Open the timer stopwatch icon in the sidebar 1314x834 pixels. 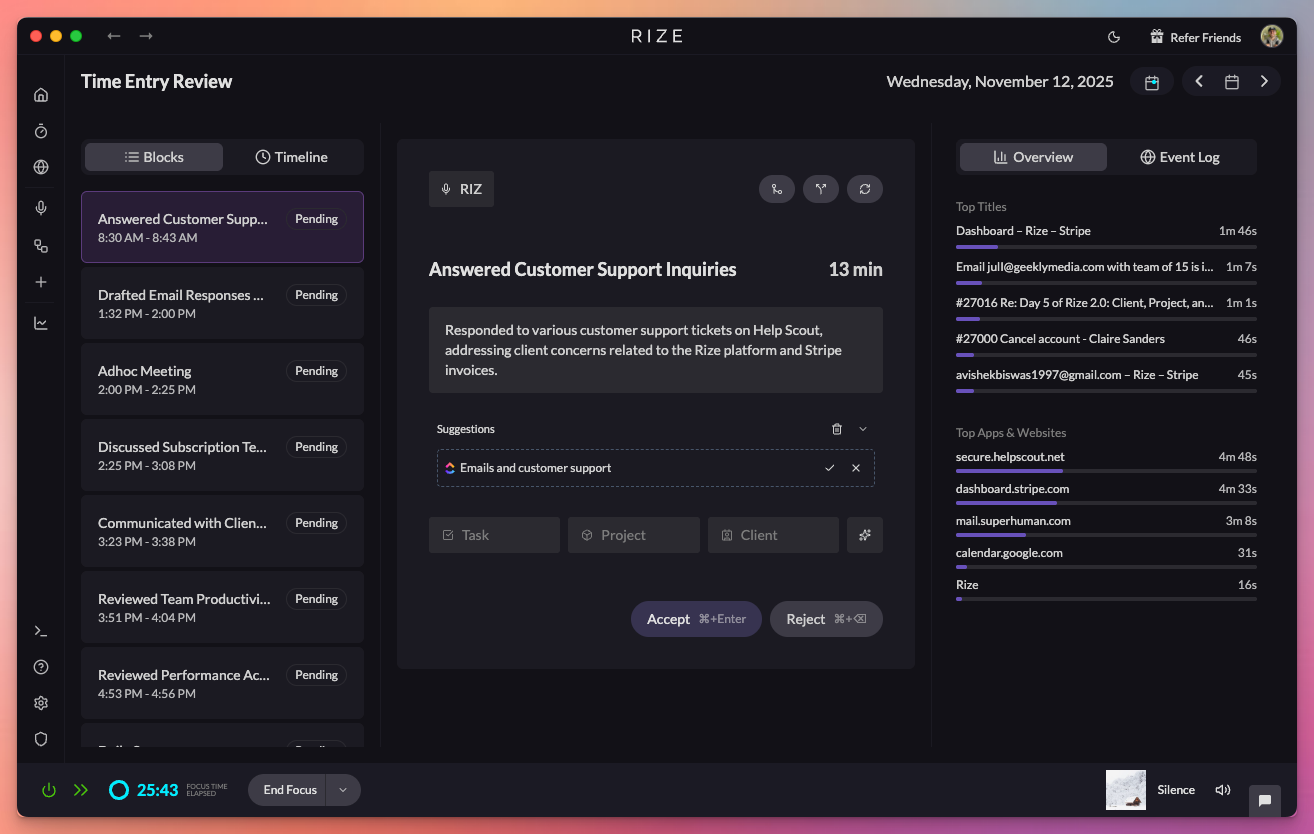coord(41,131)
